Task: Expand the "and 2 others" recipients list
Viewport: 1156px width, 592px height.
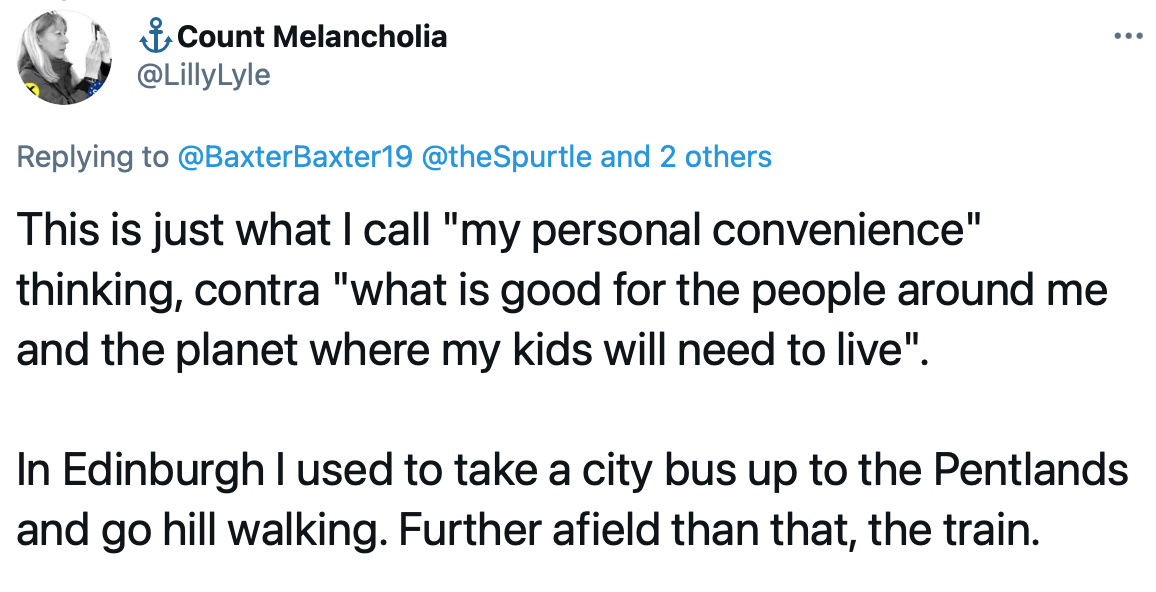Action: (686, 156)
